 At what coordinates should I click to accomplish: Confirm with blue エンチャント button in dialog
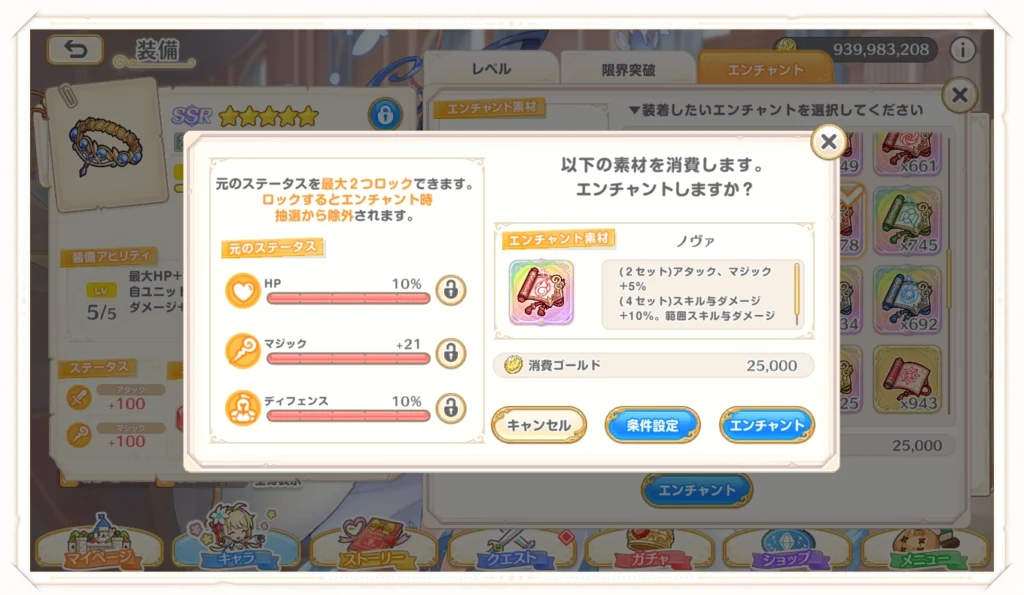[767, 425]
